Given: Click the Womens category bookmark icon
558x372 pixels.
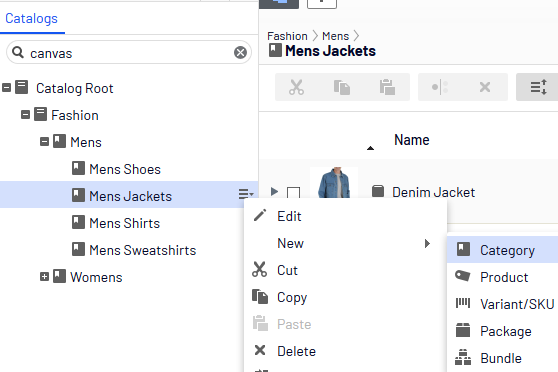Looking at the screenshot, I should click(x=59, y=276).
